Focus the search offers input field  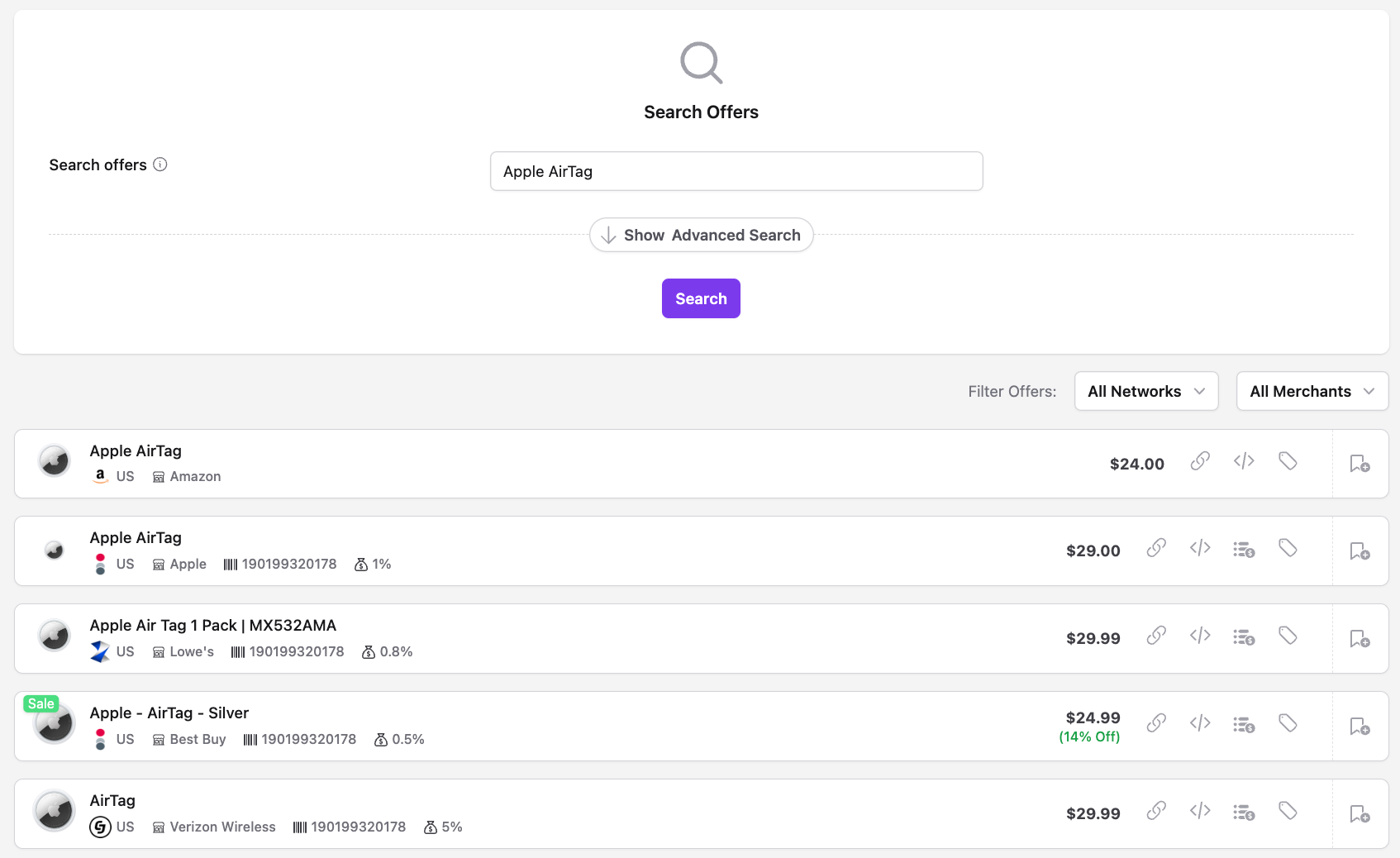tap(736, 171)
